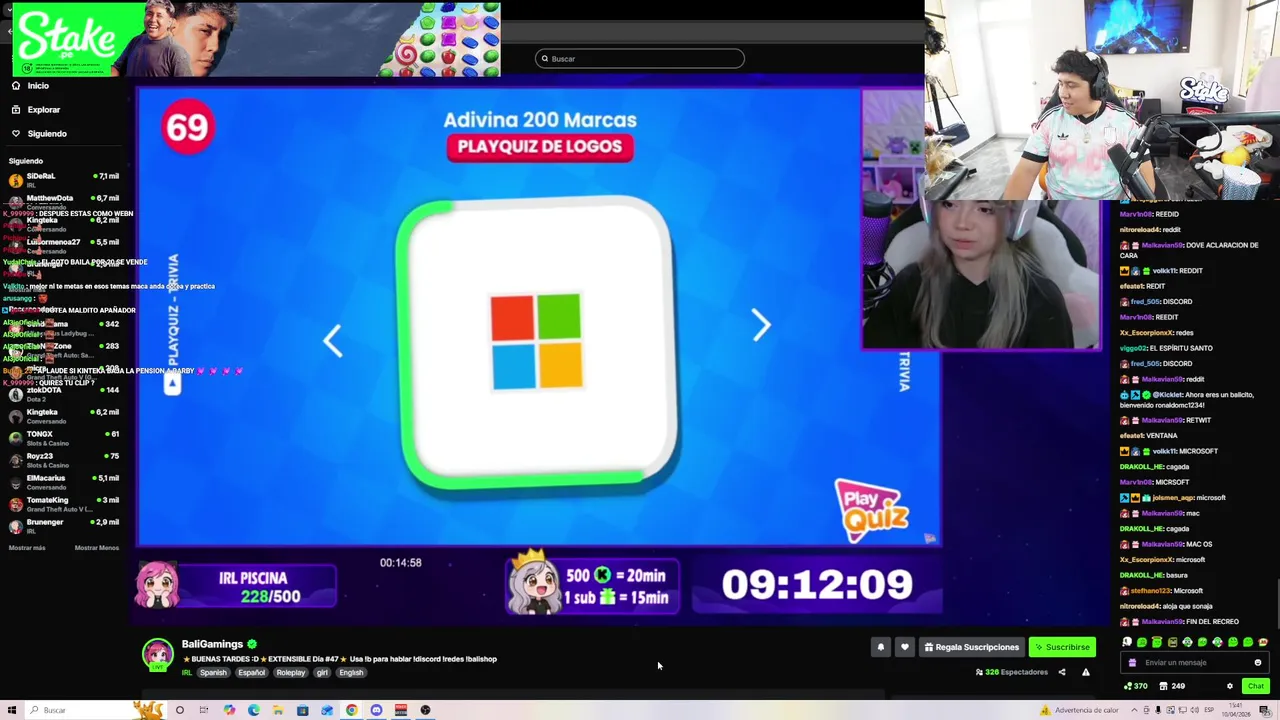Open the shop icon showing 249
Viewport: 1280px width, 720px height.
[1172, 686]
